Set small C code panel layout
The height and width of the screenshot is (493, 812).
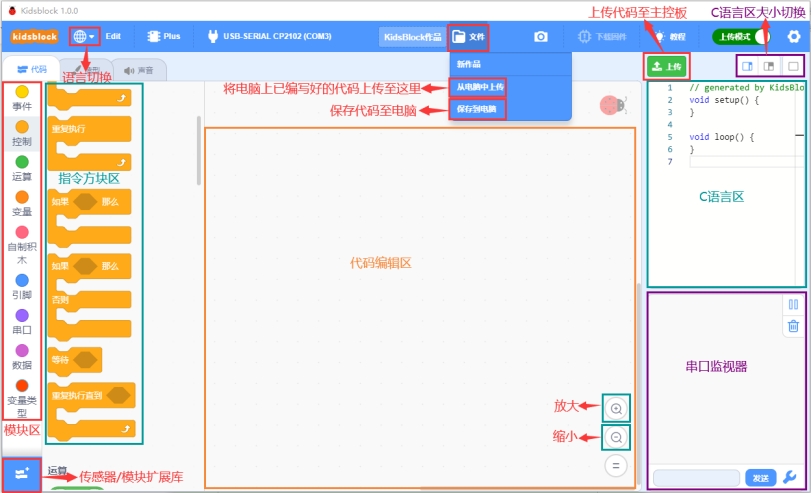(x=747, y=66)
